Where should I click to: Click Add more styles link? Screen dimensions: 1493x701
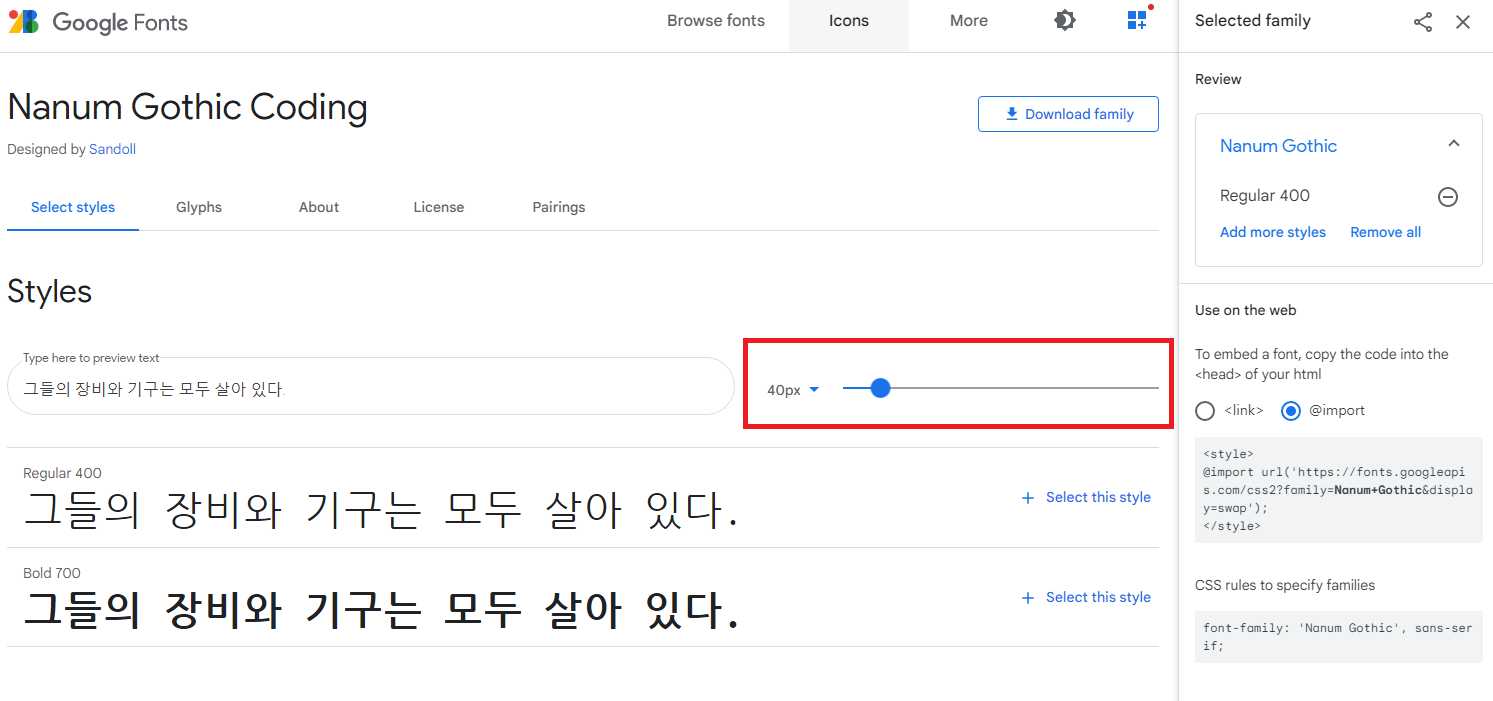click(1273, 232)
